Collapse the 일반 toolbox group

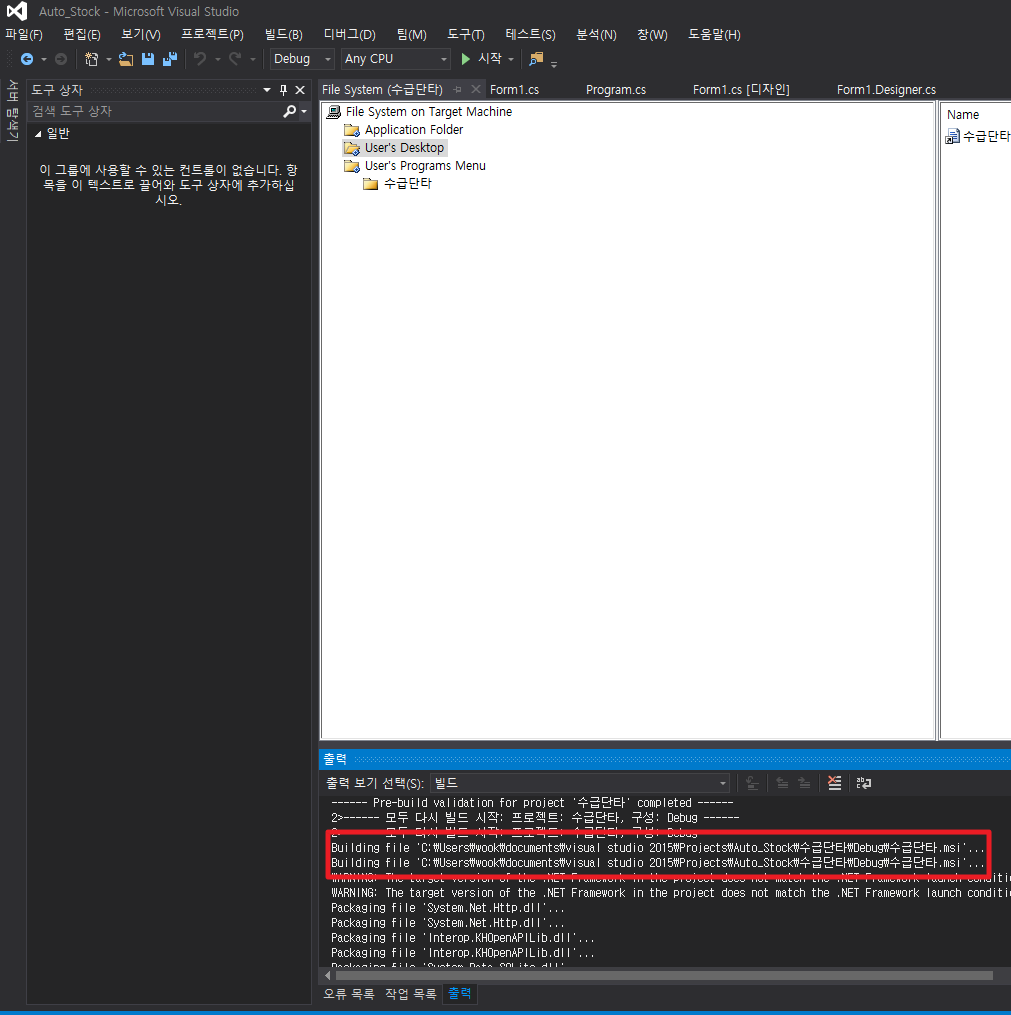pos(38,134)
